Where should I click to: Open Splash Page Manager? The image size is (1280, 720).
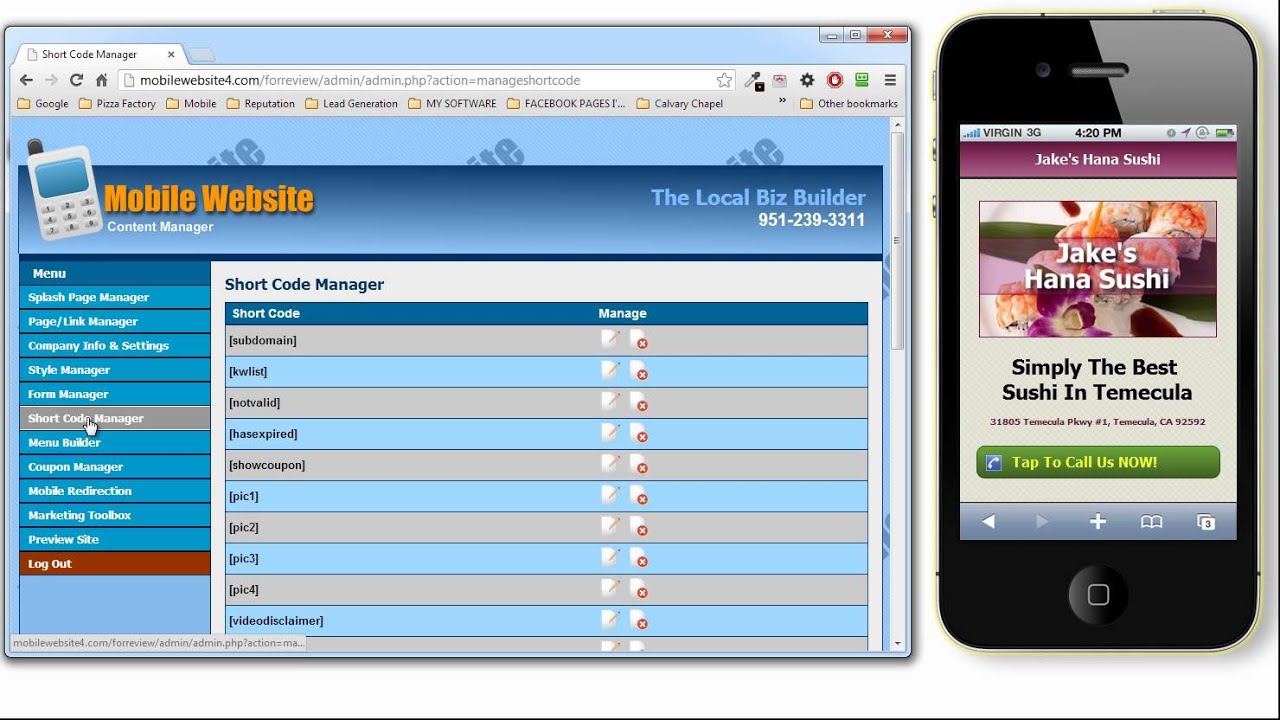[115, 297]
